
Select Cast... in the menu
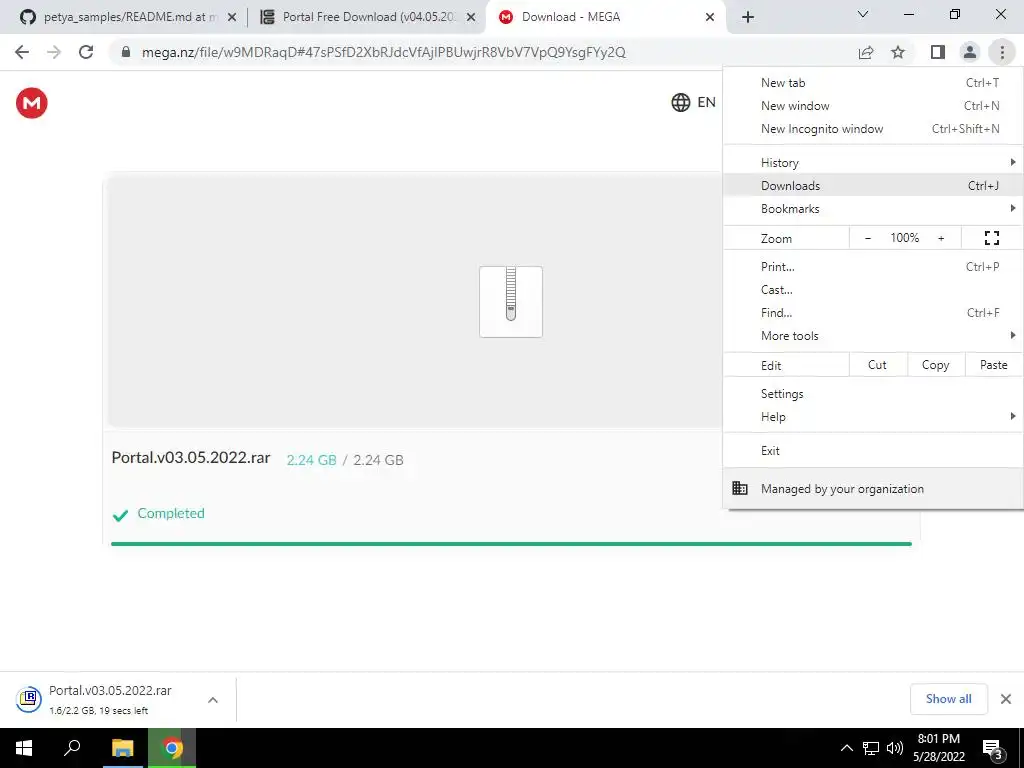pyautogui.click(x=873, y=289)
